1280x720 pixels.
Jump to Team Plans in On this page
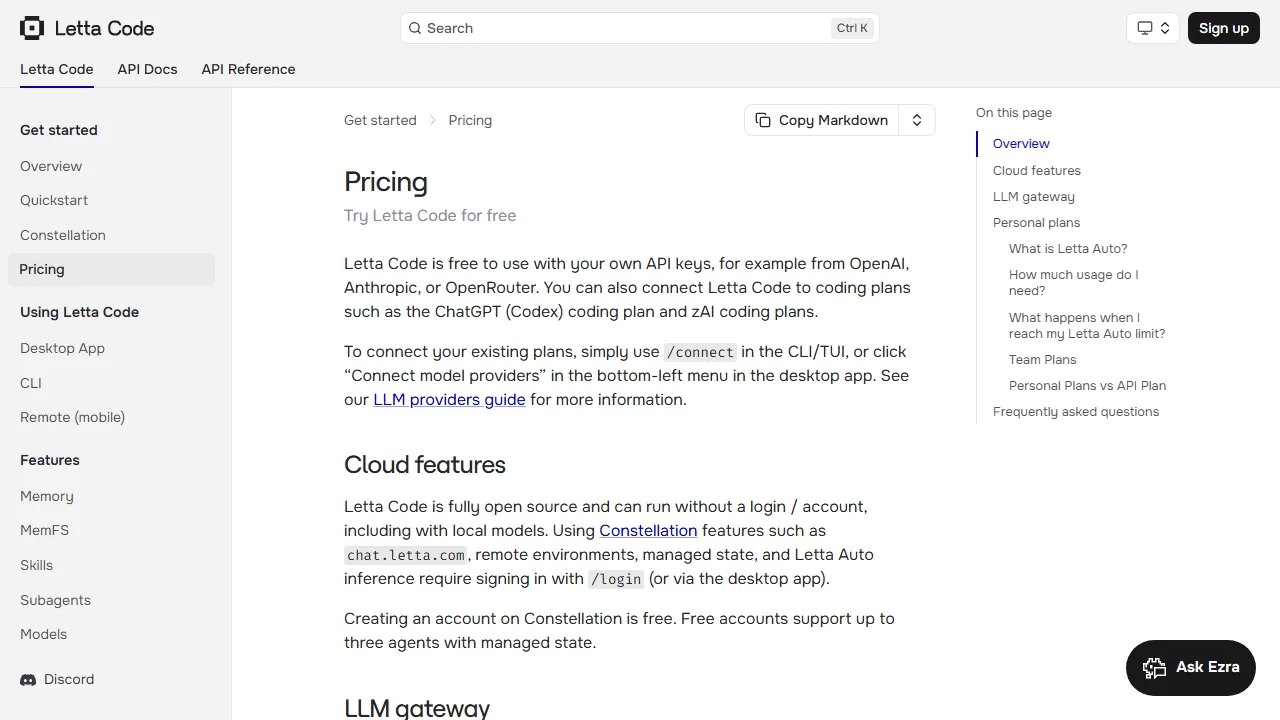(x=1043, y=360)
